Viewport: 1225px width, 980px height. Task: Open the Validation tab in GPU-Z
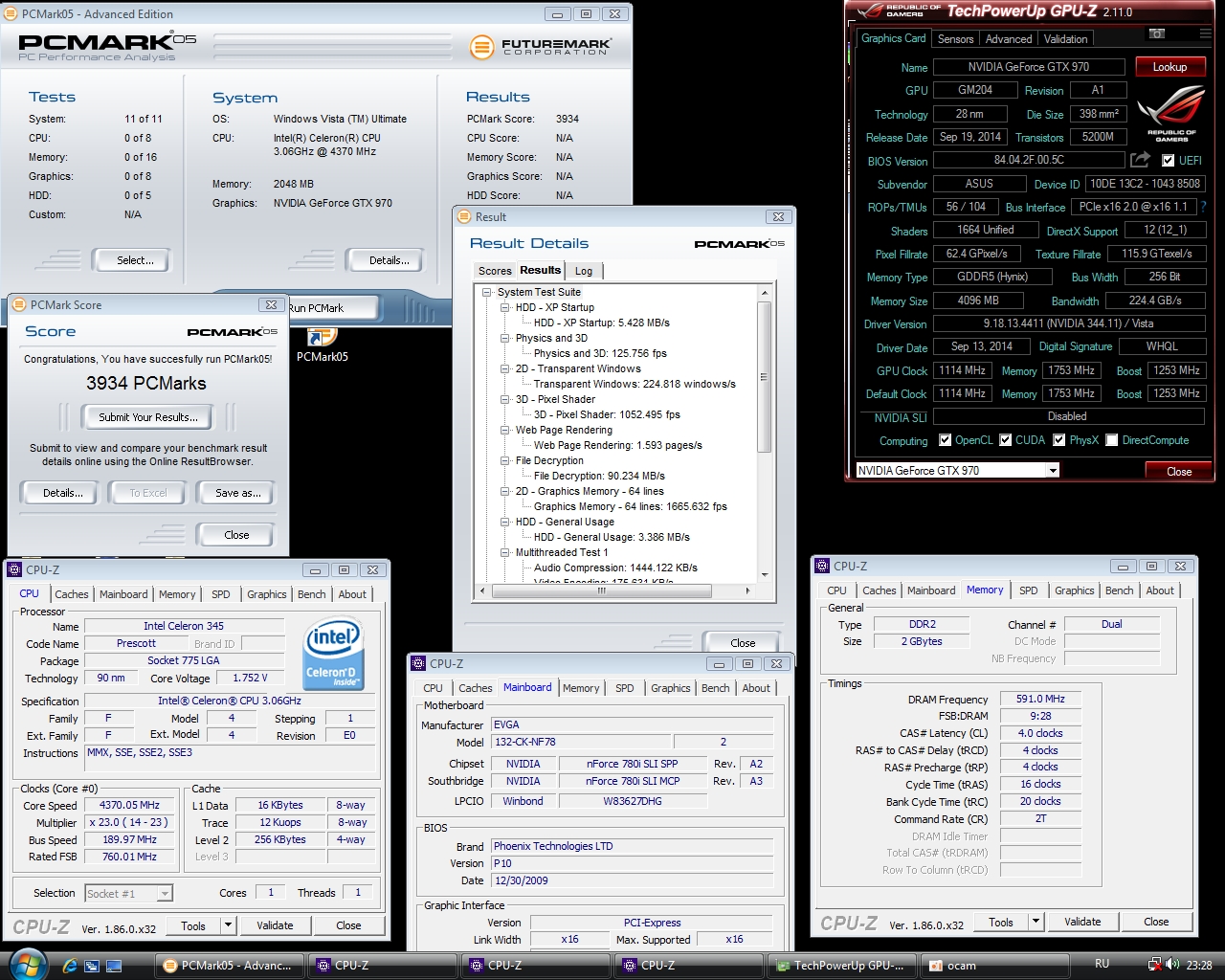1065,39
